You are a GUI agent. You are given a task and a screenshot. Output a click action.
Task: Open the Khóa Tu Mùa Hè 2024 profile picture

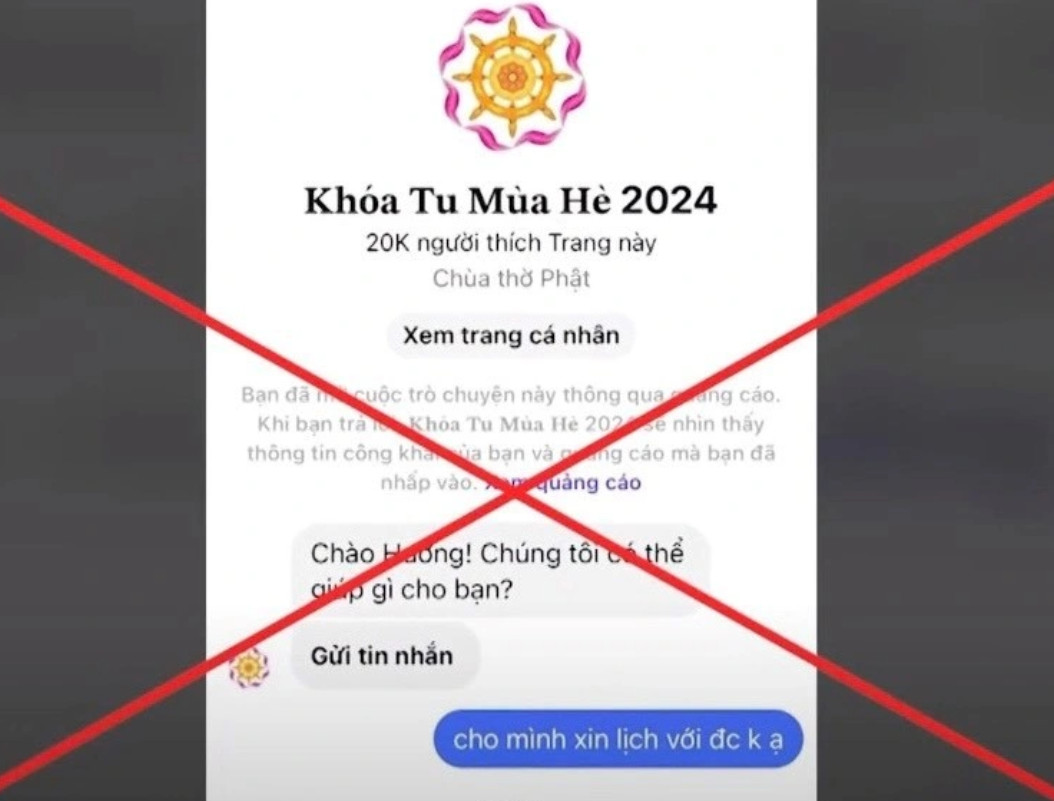(x=512, y=77)
